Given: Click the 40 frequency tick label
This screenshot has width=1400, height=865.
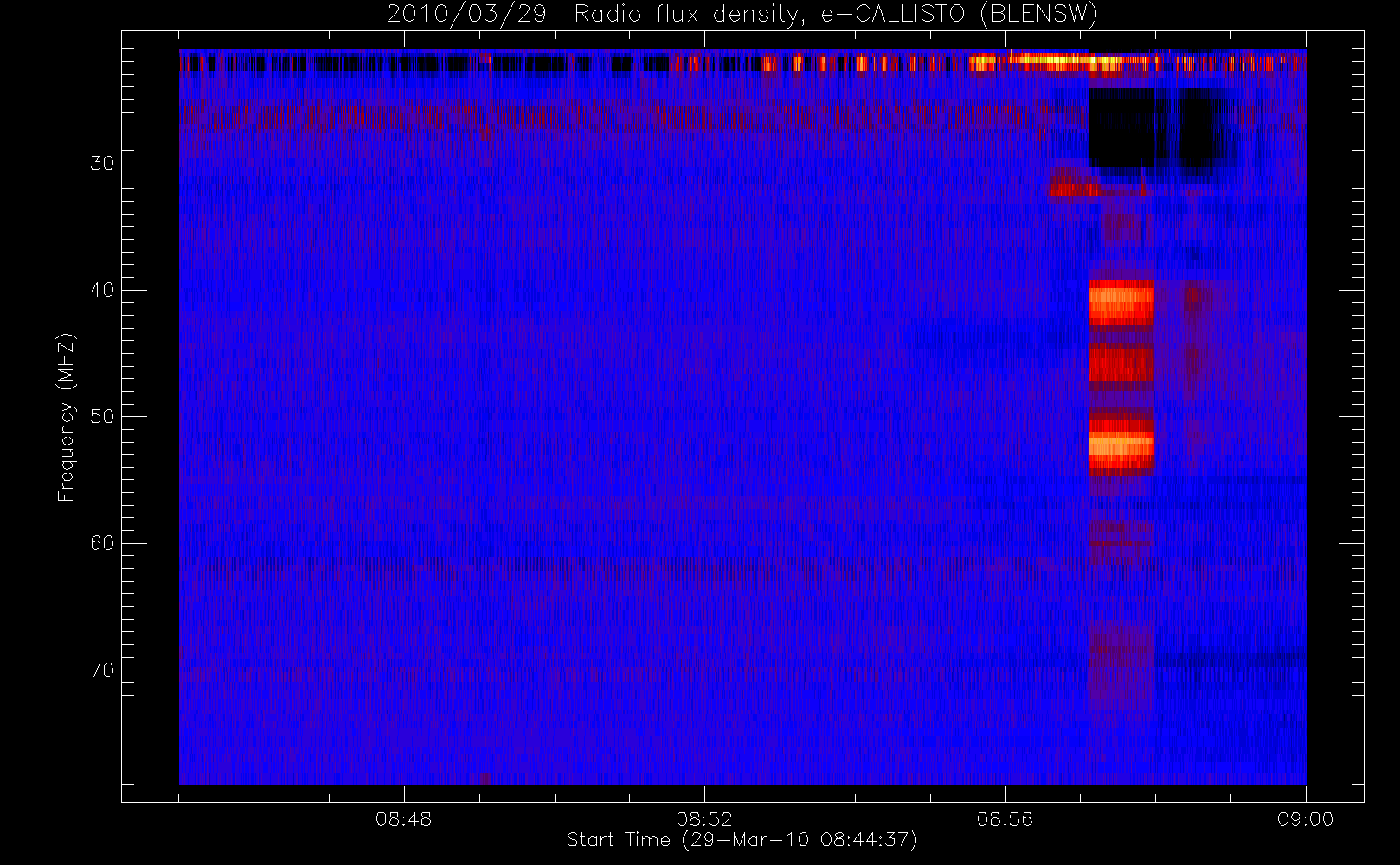Looking at the screenshot, I should [x=102, y=290].
